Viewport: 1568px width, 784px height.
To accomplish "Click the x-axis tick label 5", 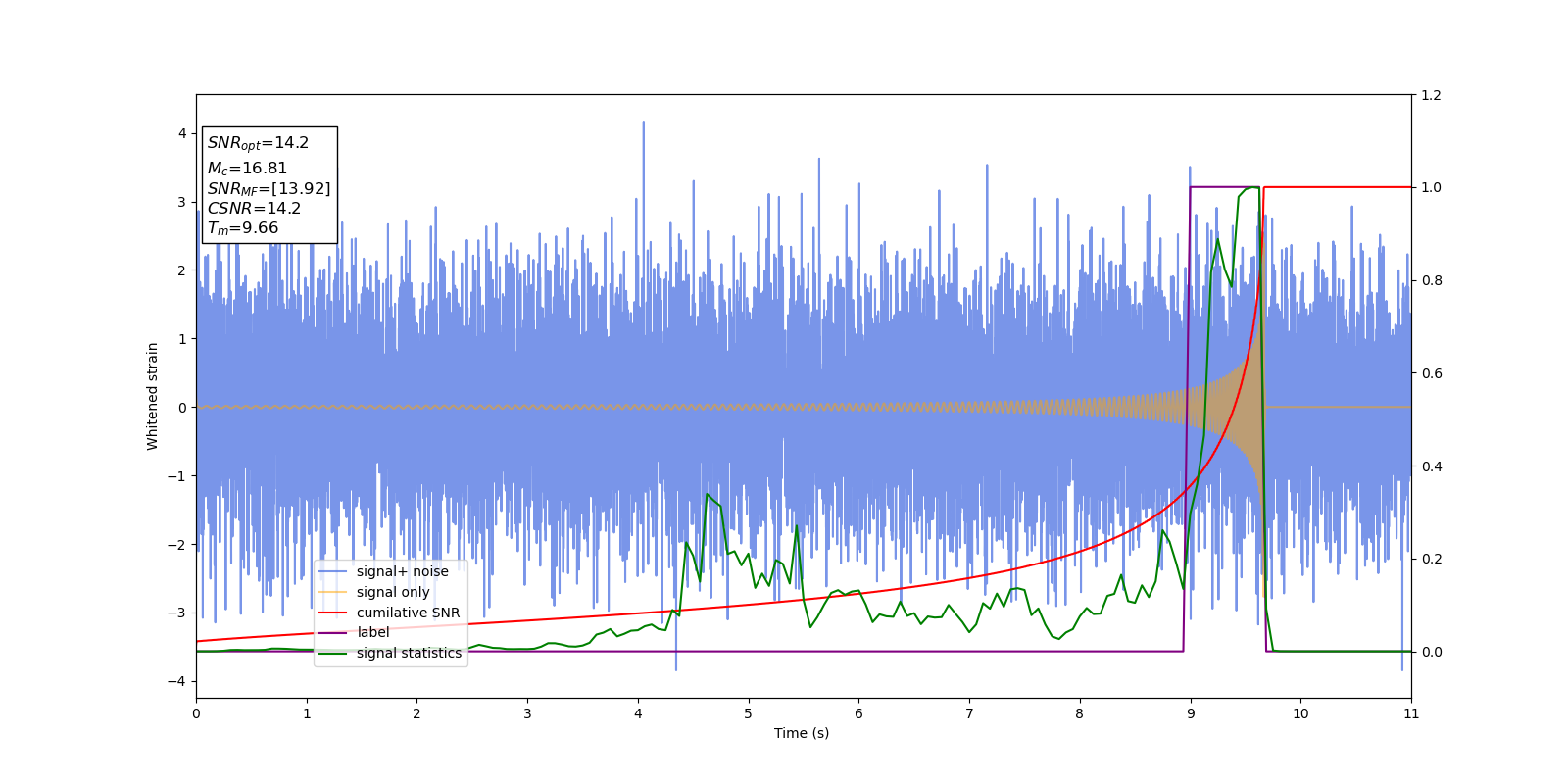I will 749,713.
